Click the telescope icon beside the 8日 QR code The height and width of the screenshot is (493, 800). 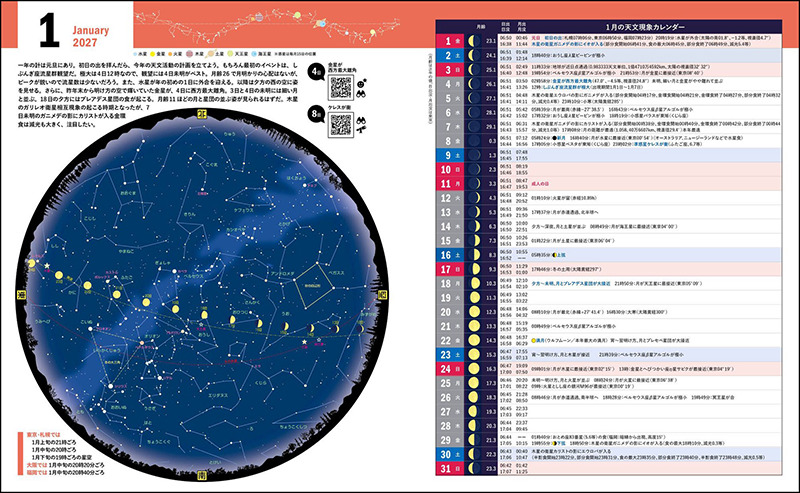coord(361,131)
